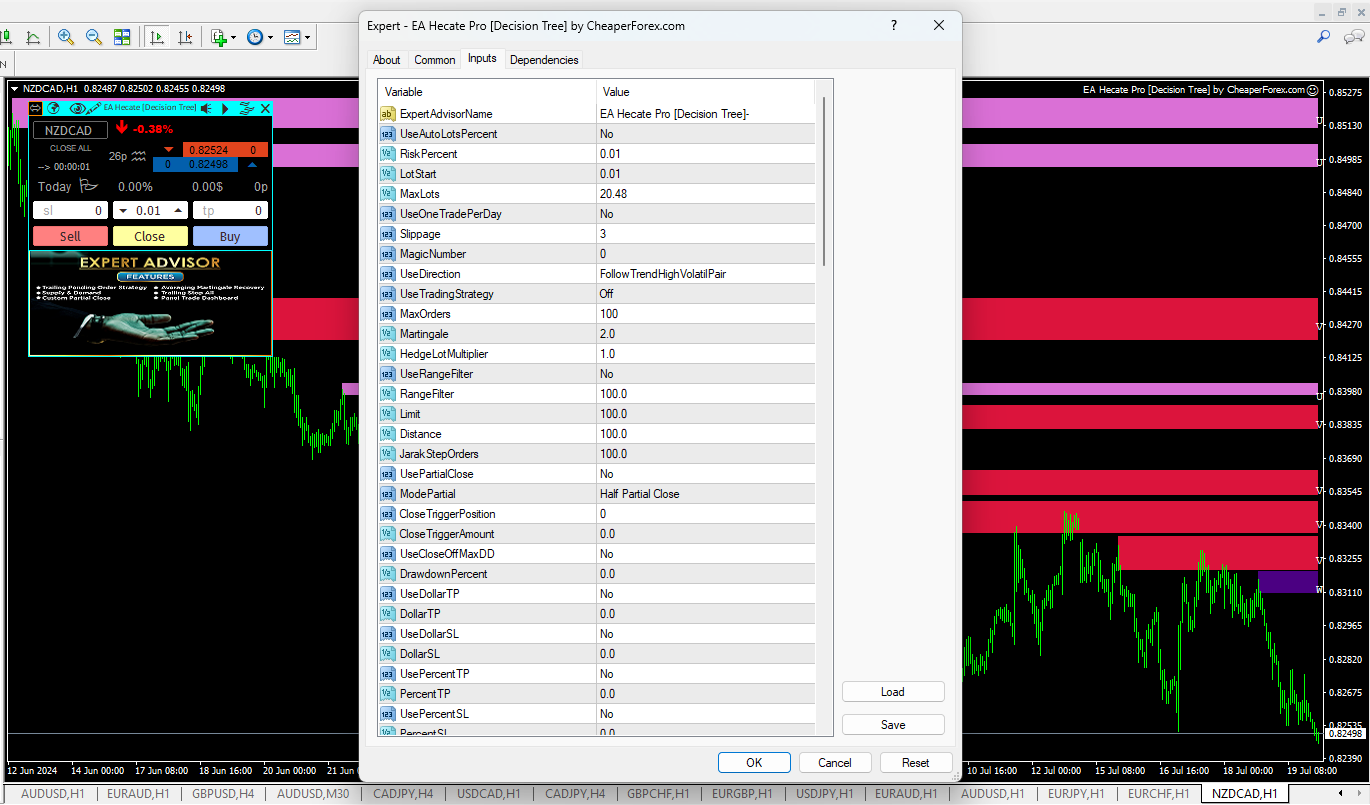Screen dimensions: 1370x805
Task: Click the Zoom In magnifier toolbar icon
Action: pos(66,37)
